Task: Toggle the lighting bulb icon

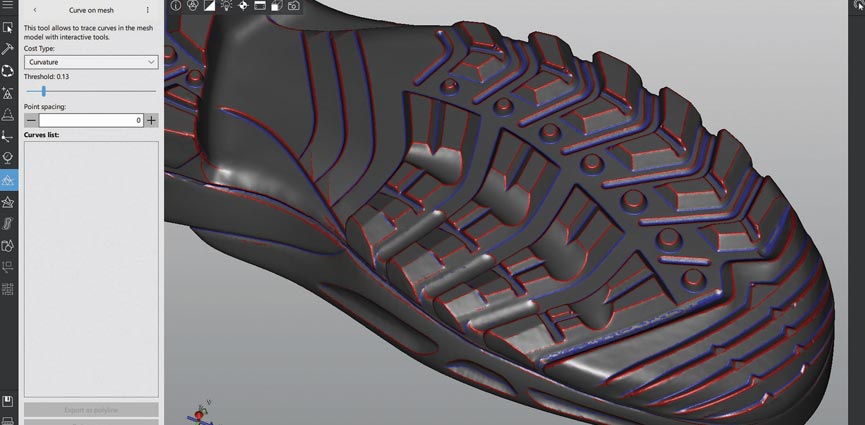Action: click(226, 6)
